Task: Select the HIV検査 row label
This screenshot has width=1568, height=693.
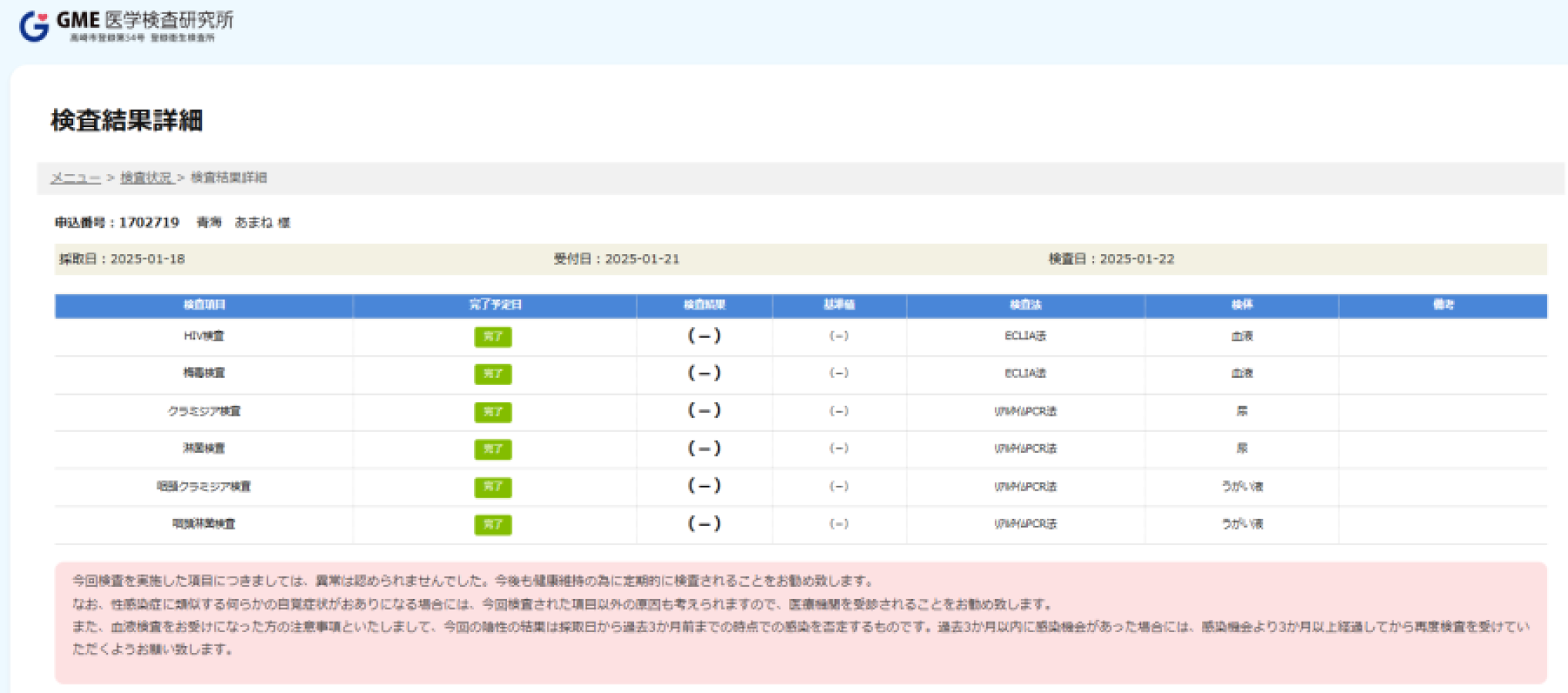Action: pos(204,336)
